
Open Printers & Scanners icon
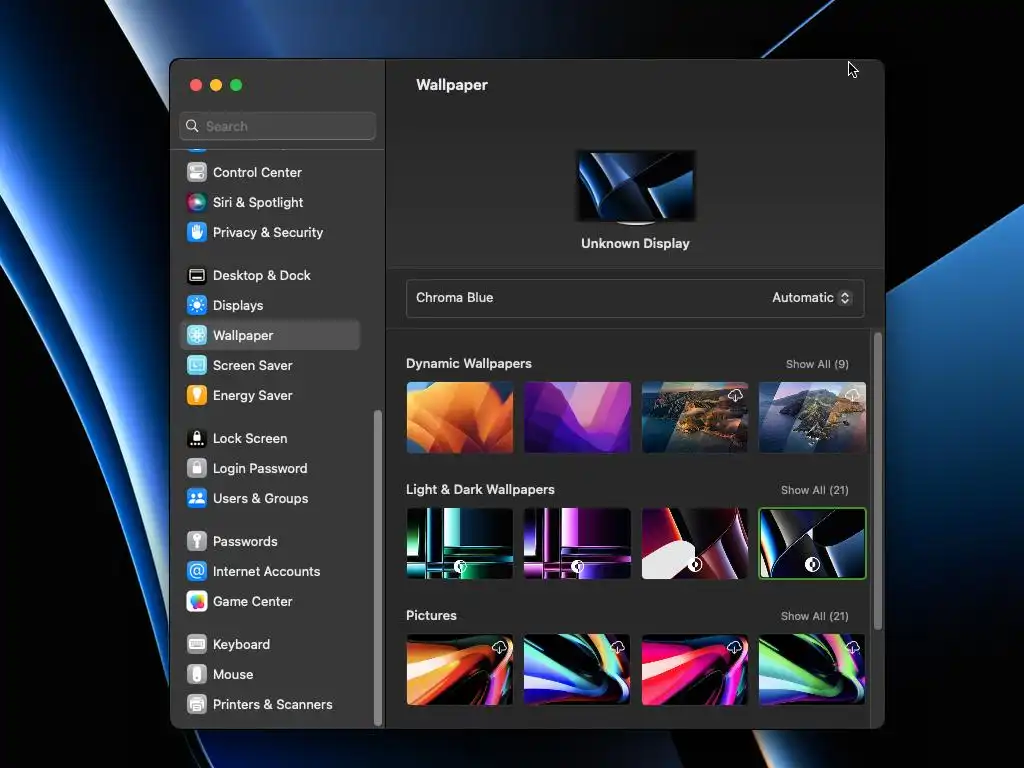coord(197,705)
